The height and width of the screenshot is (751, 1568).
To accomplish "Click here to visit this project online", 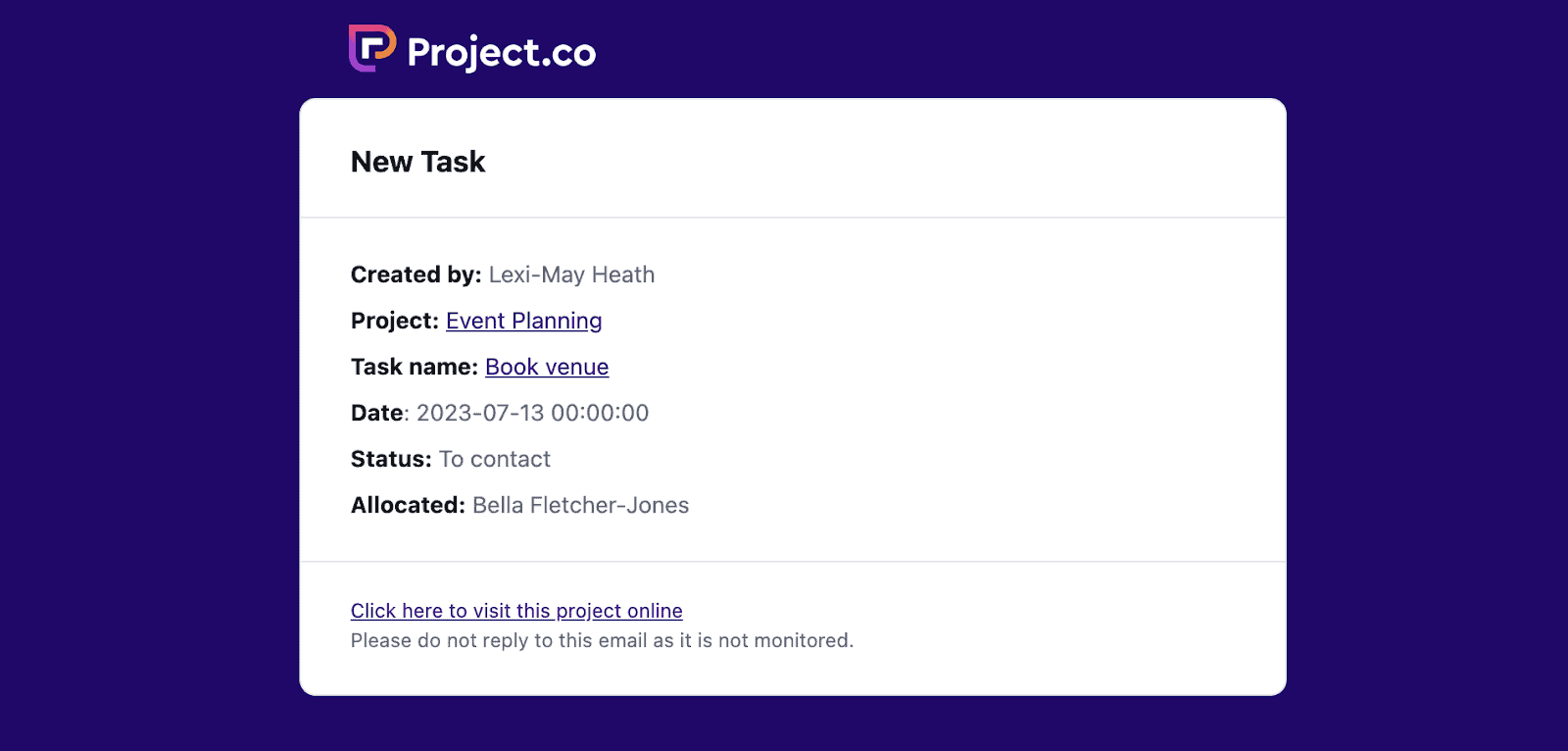I will (516, 611).
